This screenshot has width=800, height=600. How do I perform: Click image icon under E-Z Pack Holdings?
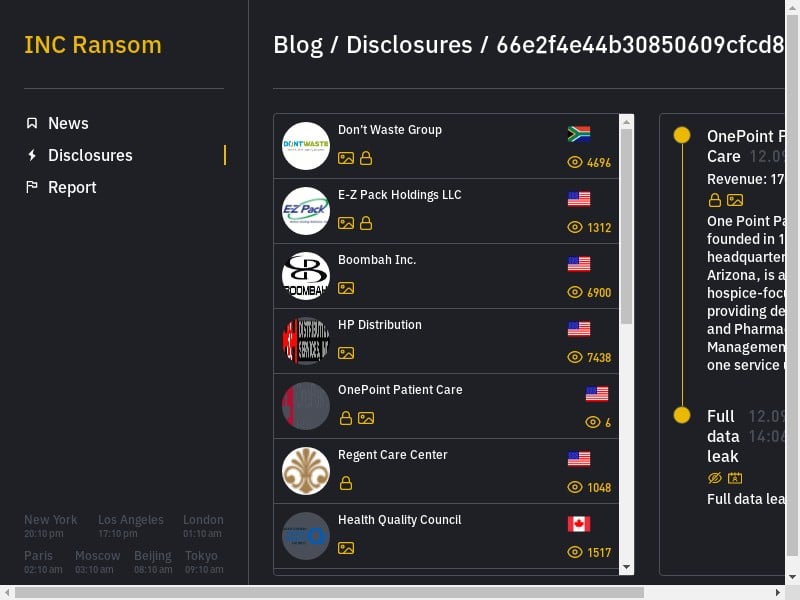(x=346, y=223)
